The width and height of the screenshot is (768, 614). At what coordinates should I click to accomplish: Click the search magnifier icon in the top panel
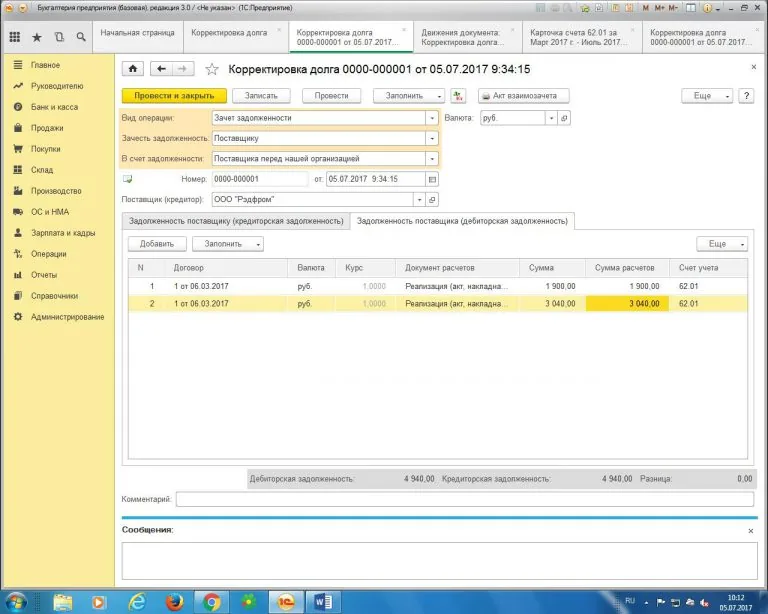pyautogui.click(x=80, y=37)
